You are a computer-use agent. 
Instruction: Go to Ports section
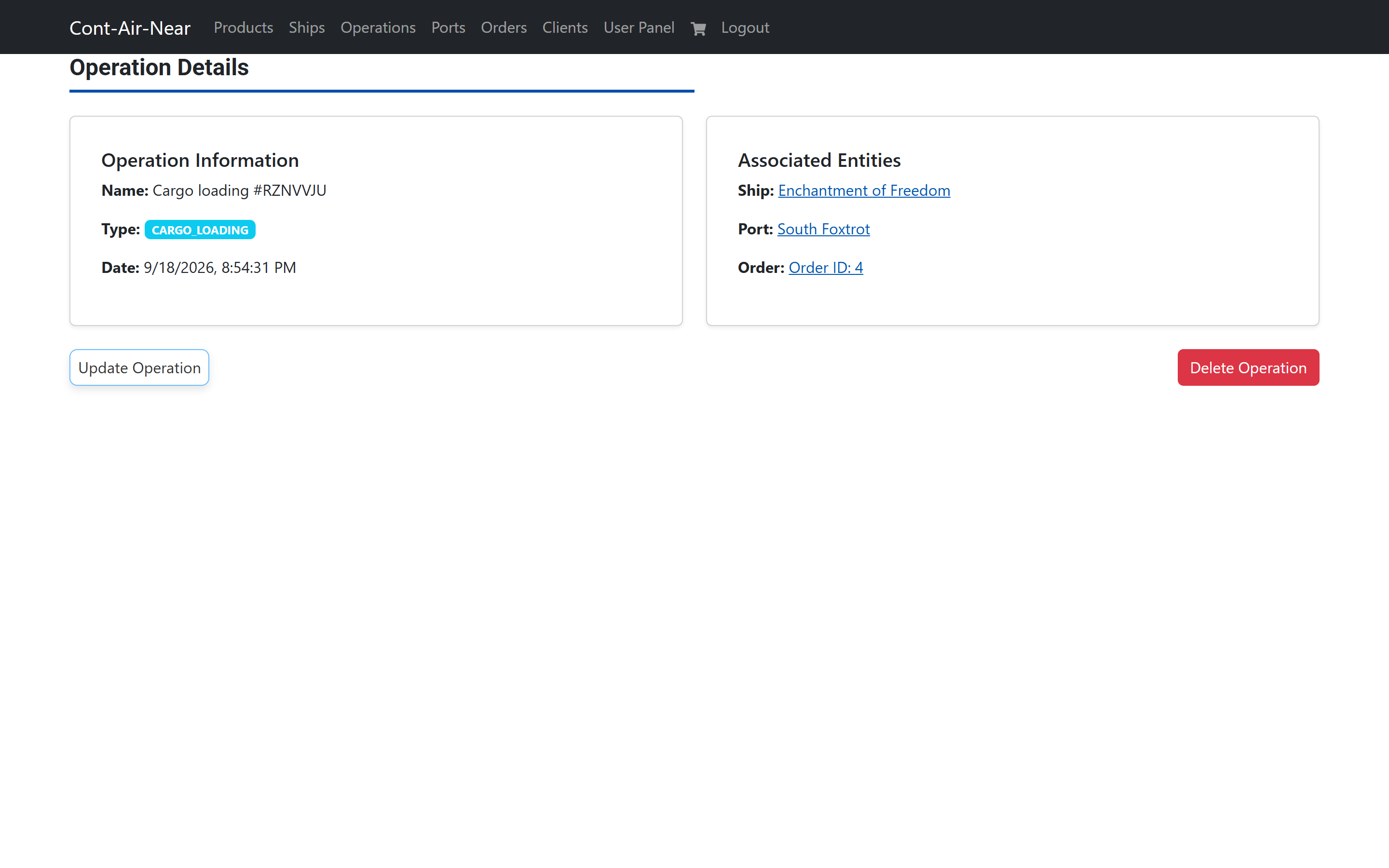point(448,27)
